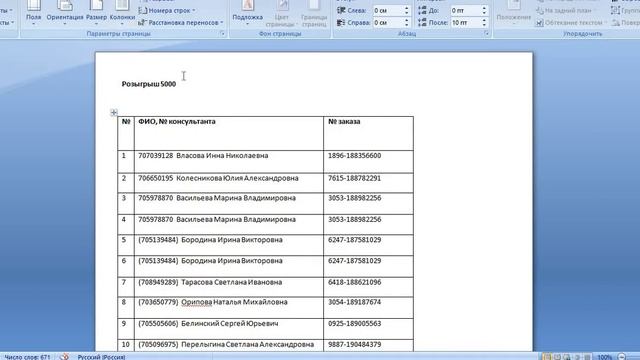The width and height of the screenshot is (640, 360).
Task: Switch to Draft view icon
Action: pyautogui.click(x=587, y=357)
